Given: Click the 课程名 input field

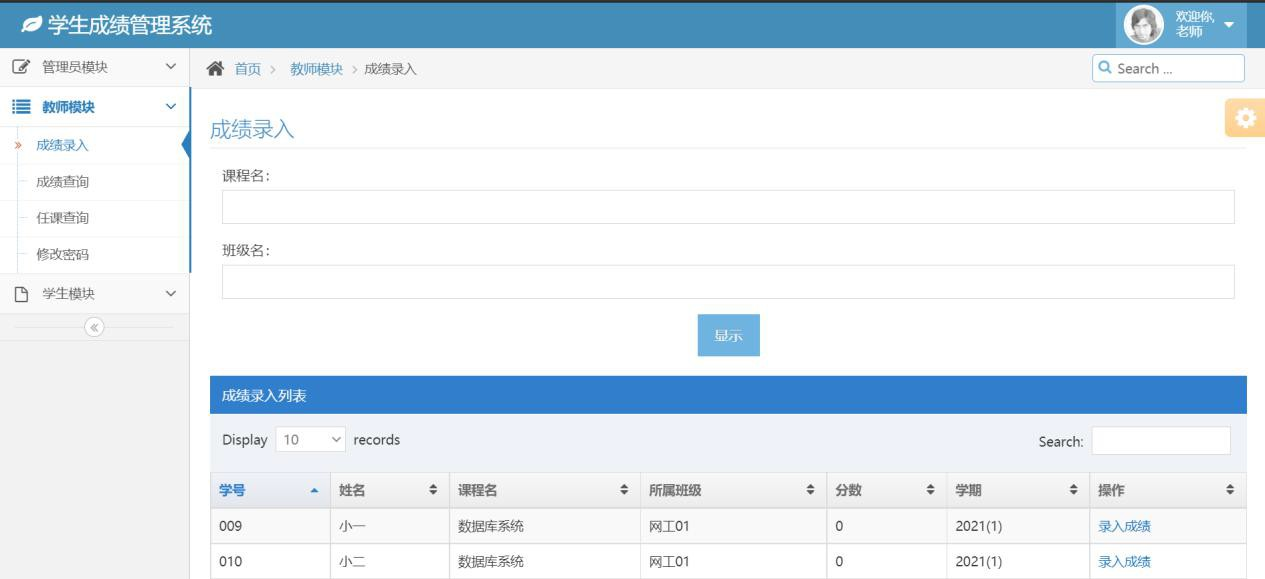Looking at the screenshot, I should [728, 207].
